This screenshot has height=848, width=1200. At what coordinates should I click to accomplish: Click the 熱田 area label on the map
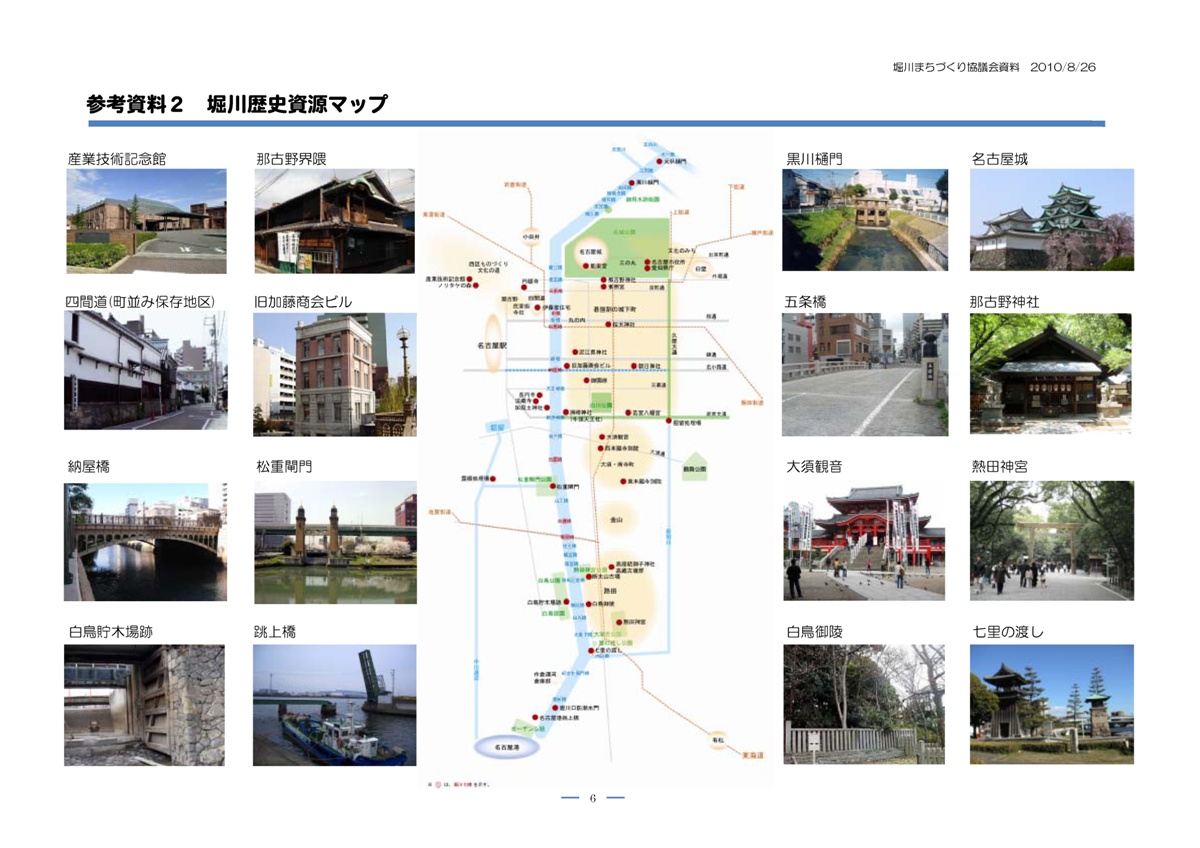coord(610,591)
